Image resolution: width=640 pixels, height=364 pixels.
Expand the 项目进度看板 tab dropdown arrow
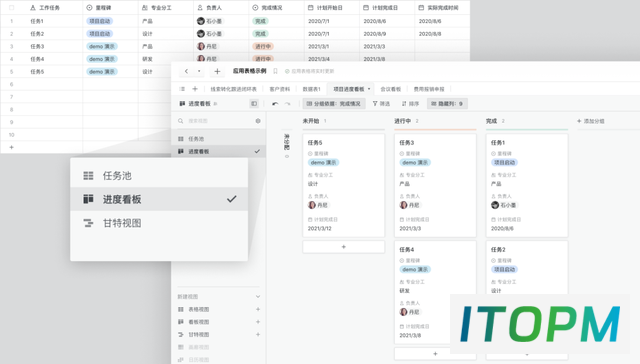pyautogui.click(x=369, y=89)
